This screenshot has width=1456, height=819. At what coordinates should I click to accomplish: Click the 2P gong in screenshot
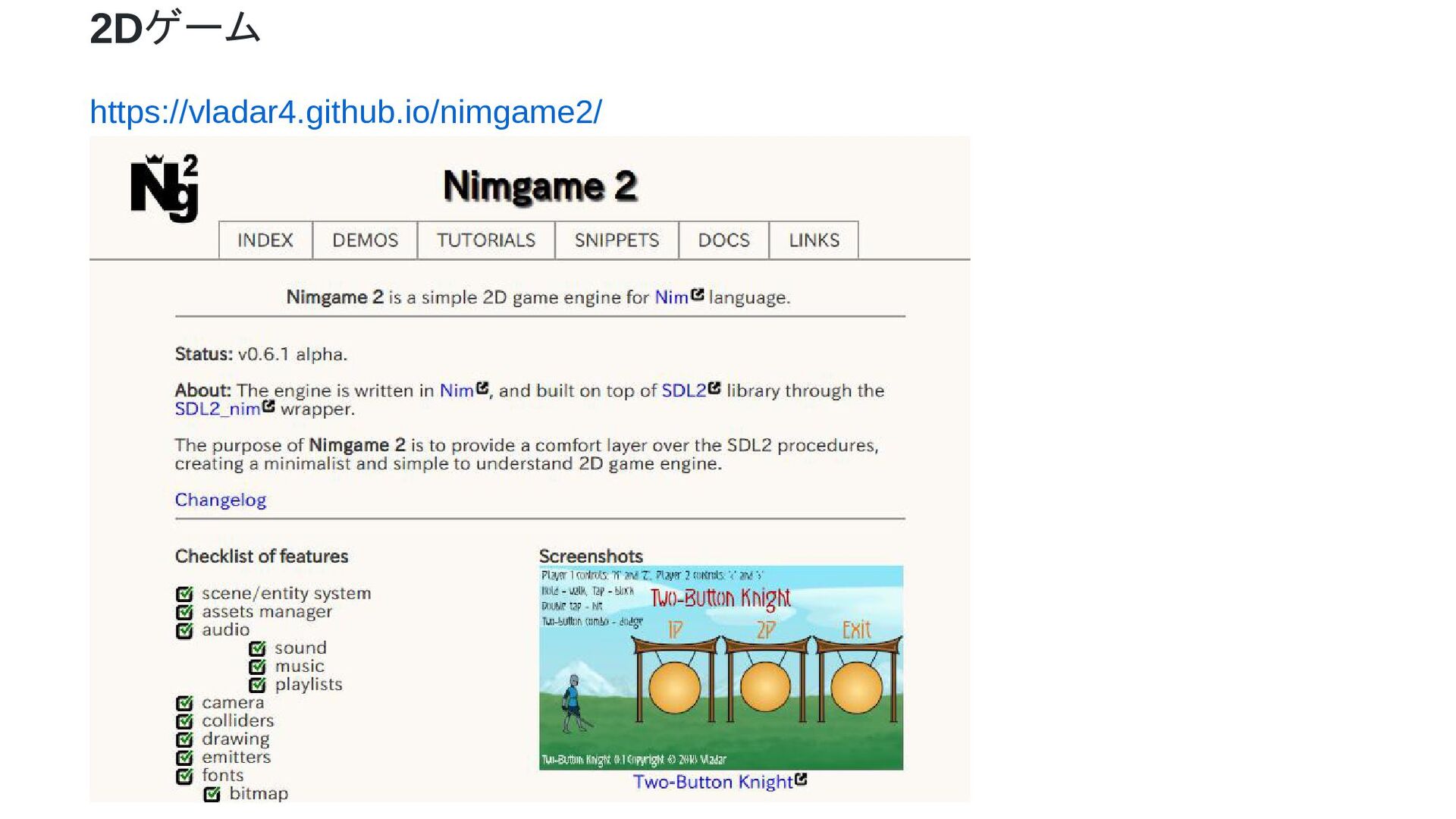click(x=766, y=686)
